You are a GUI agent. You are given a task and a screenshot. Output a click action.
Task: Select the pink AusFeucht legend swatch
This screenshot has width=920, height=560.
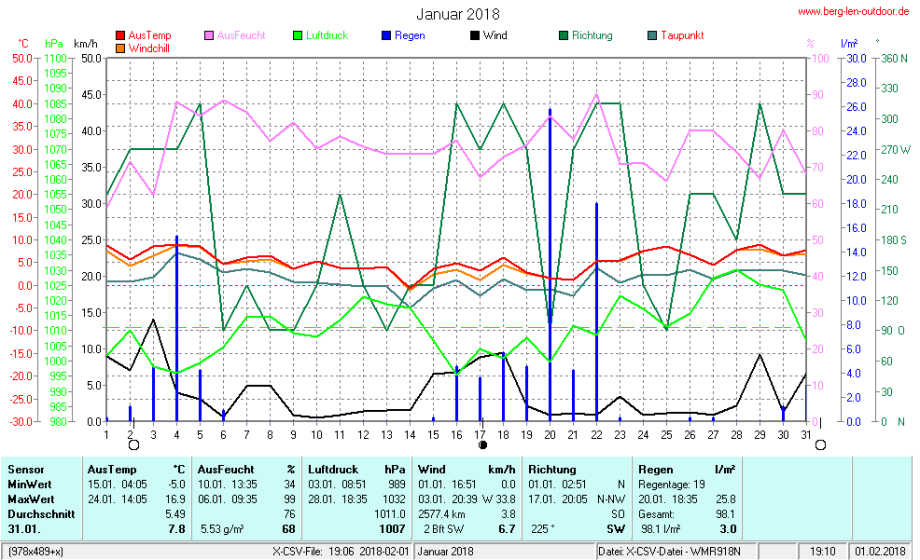209,36
